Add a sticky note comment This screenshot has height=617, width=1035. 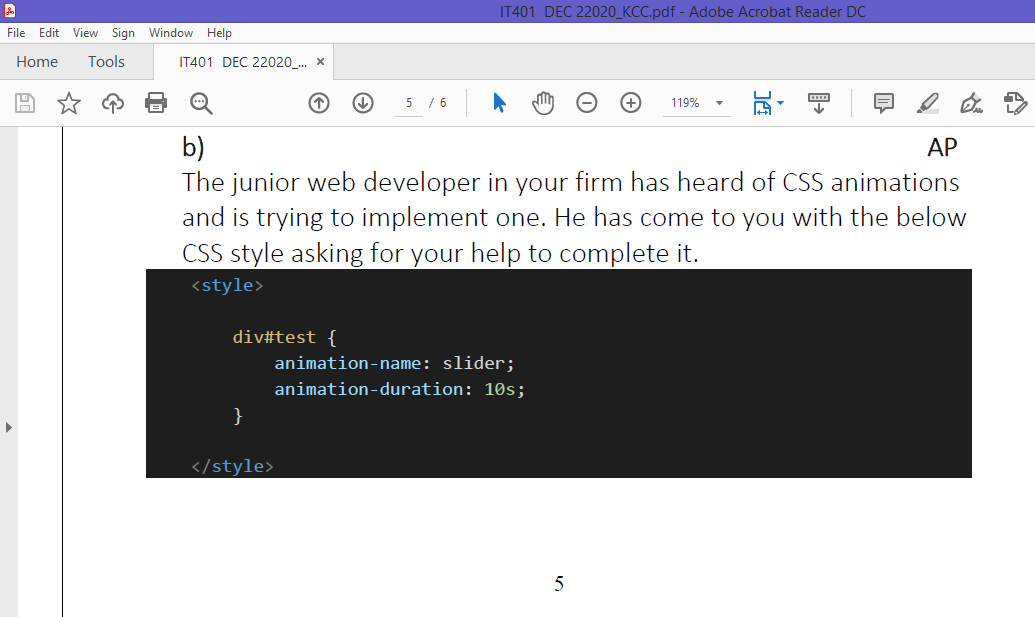point(884,102)
